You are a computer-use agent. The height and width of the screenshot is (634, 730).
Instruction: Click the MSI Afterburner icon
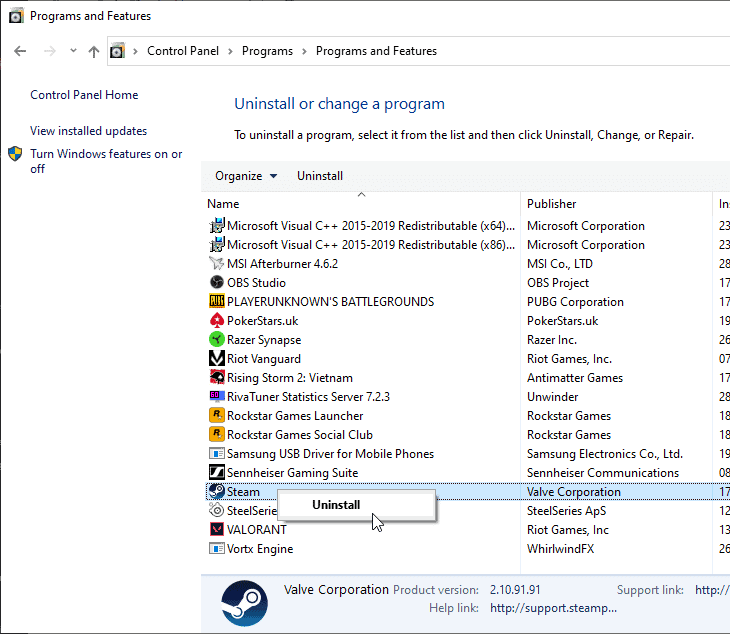(x=216, y=263)
